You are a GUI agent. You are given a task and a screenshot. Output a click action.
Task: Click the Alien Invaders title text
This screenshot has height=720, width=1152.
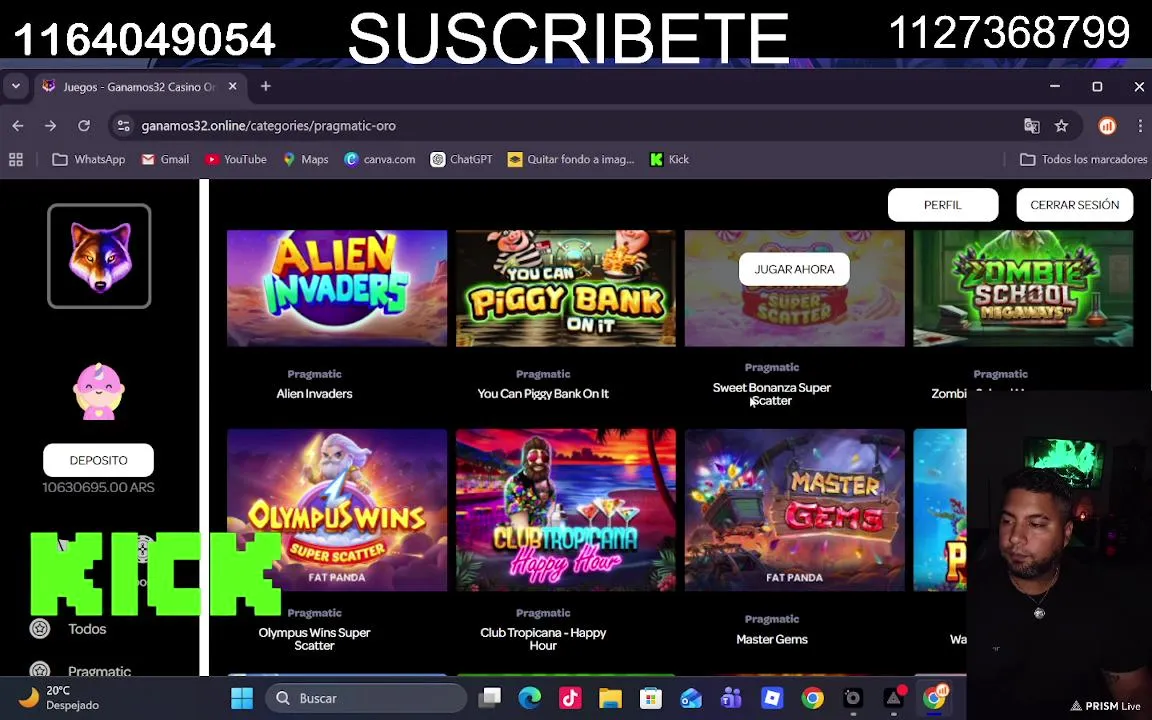[314, 394]
